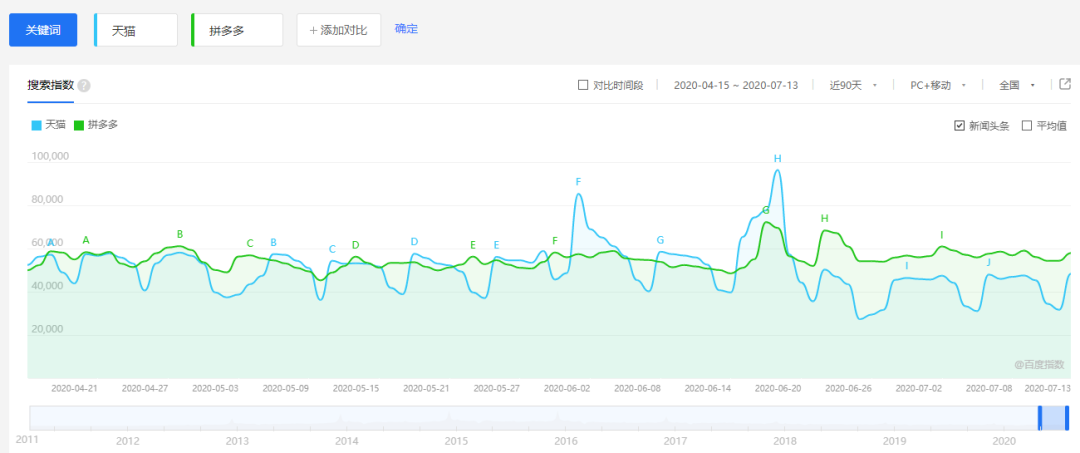Click the 2020-06-20 date label on the axis
This screenshot has height=453, width=1080.
pos(778,388)
